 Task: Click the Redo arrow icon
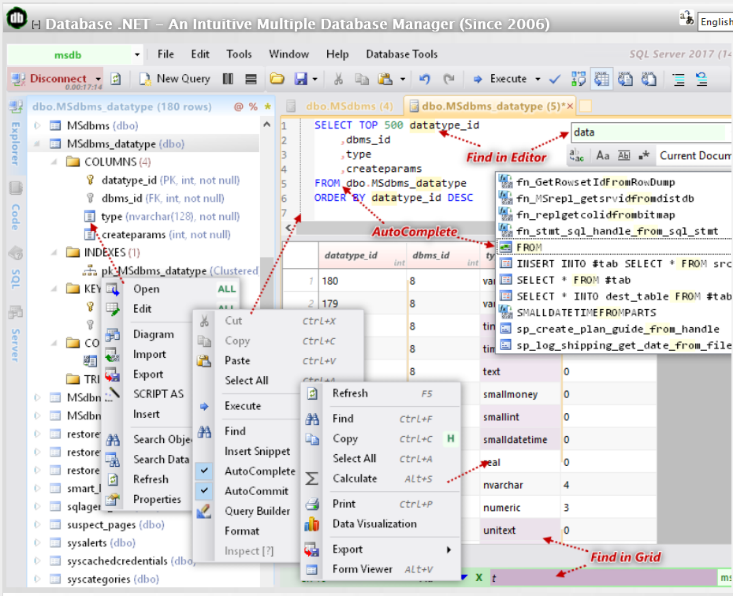(449, 79)
